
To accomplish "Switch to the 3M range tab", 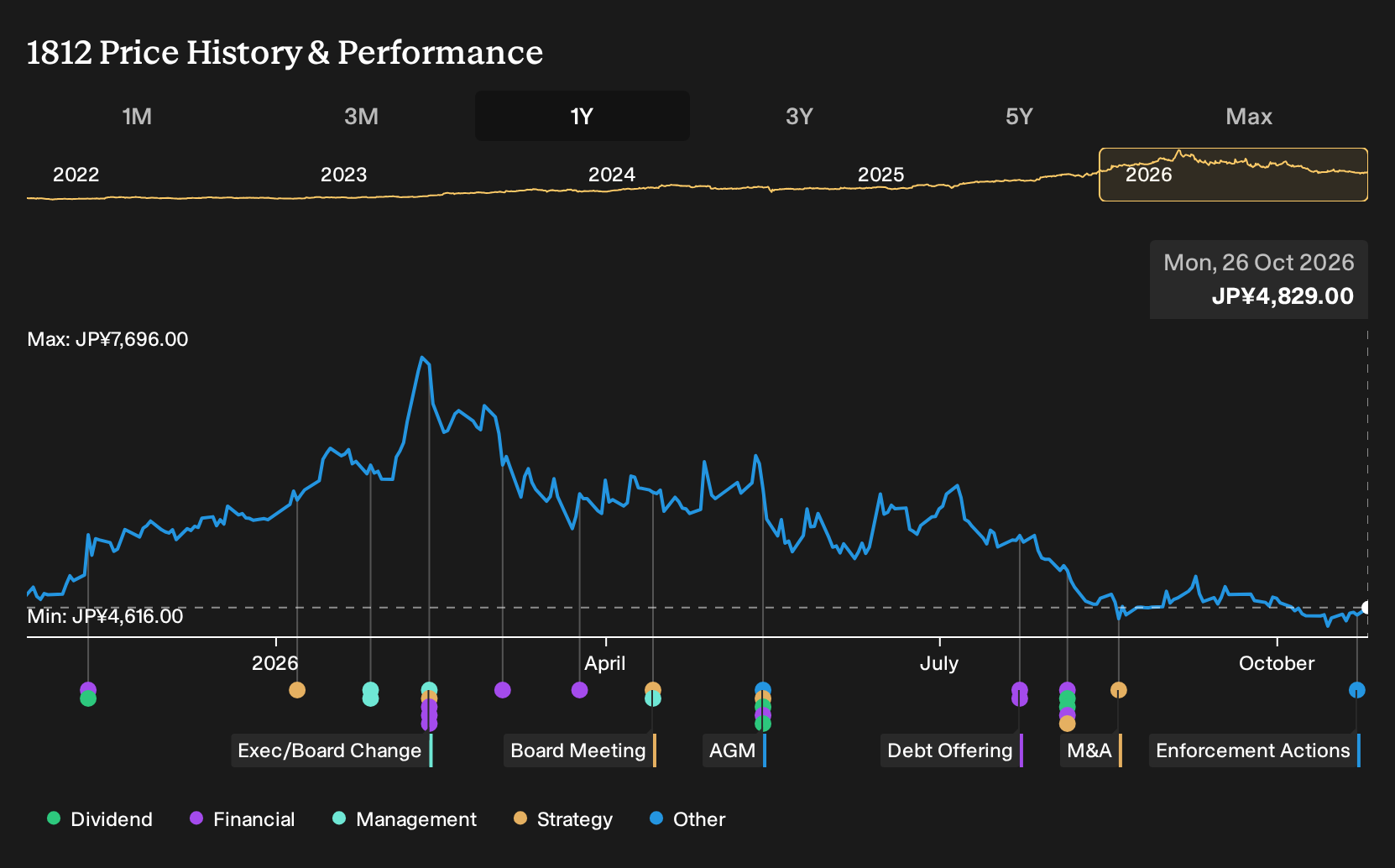I will point(361,116).
